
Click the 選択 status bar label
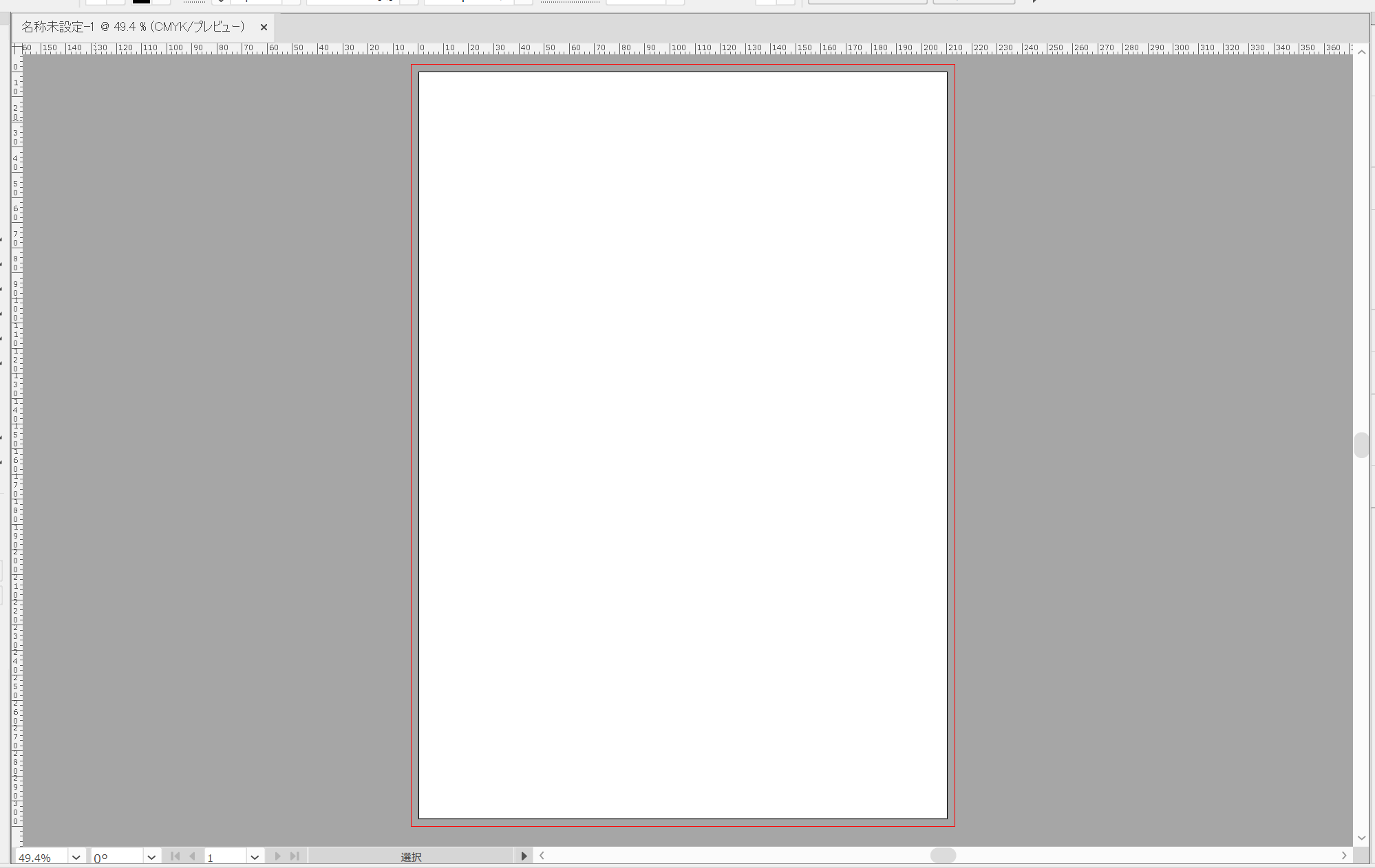(x=411, y=857)
